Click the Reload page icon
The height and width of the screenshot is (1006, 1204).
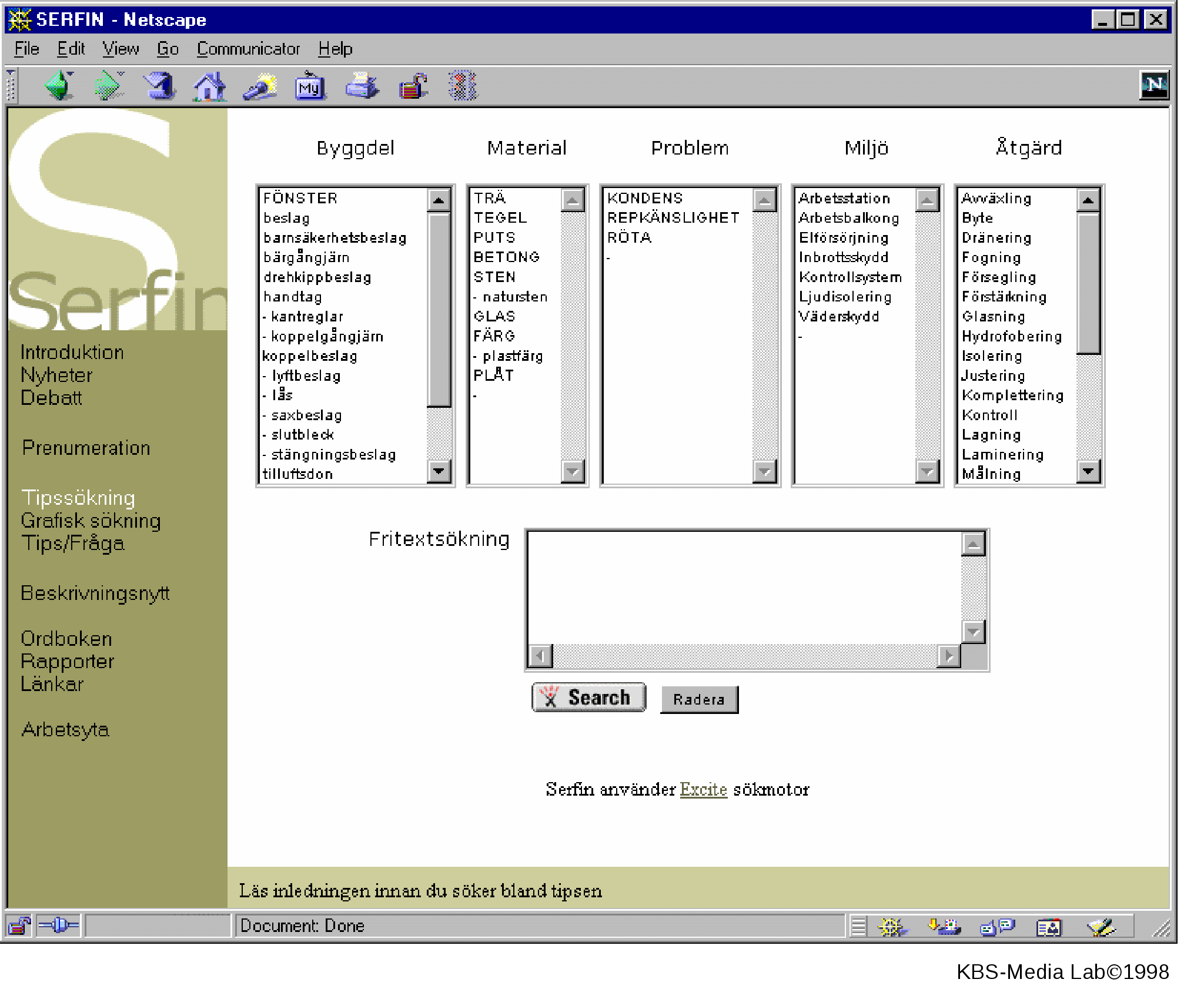159,86
